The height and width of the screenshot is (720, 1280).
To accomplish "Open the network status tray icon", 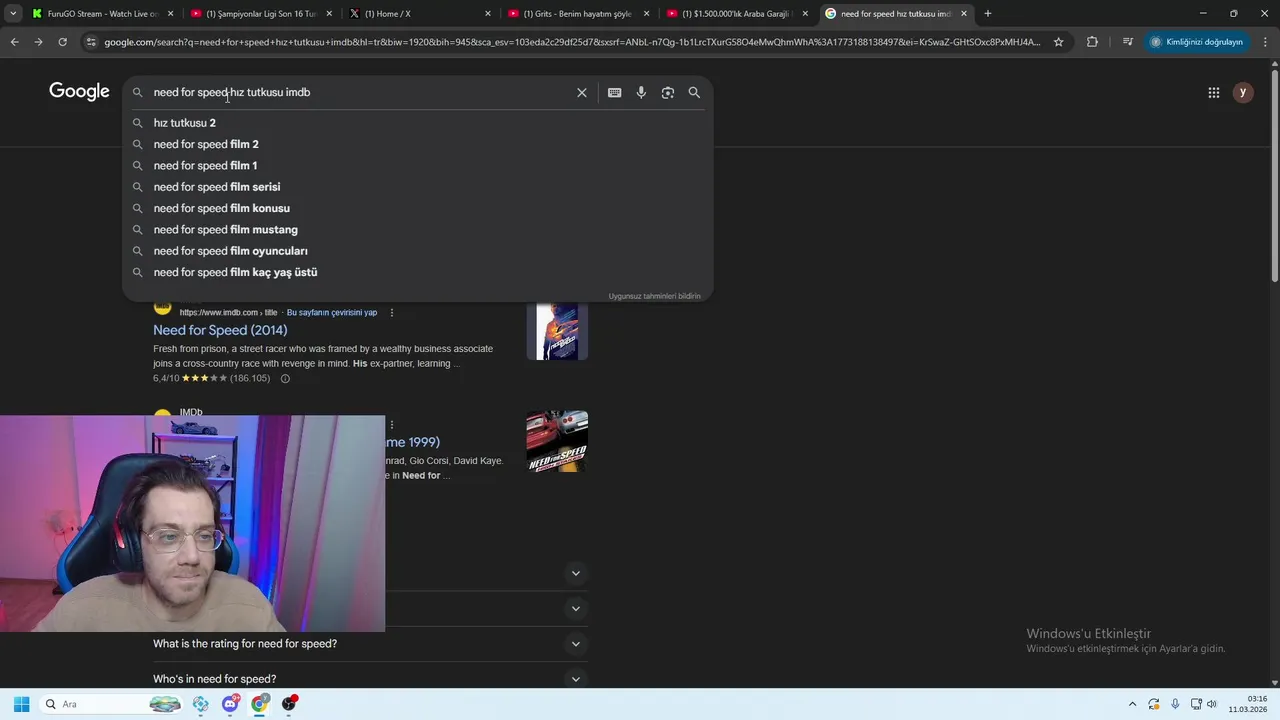I will (1196, 704).
